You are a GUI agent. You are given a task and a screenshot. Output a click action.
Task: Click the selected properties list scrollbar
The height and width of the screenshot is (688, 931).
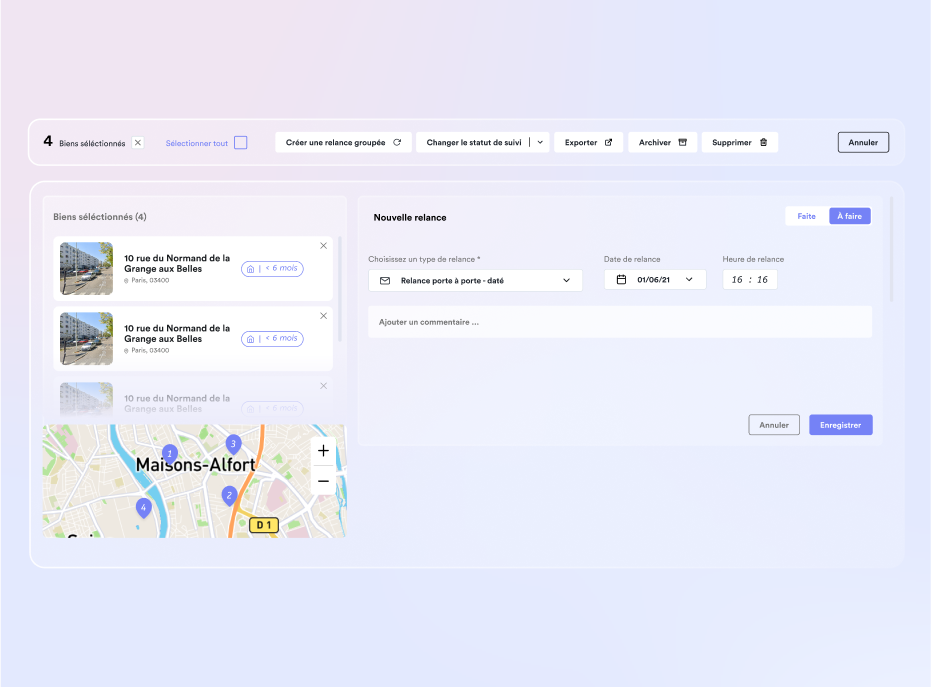340,289
